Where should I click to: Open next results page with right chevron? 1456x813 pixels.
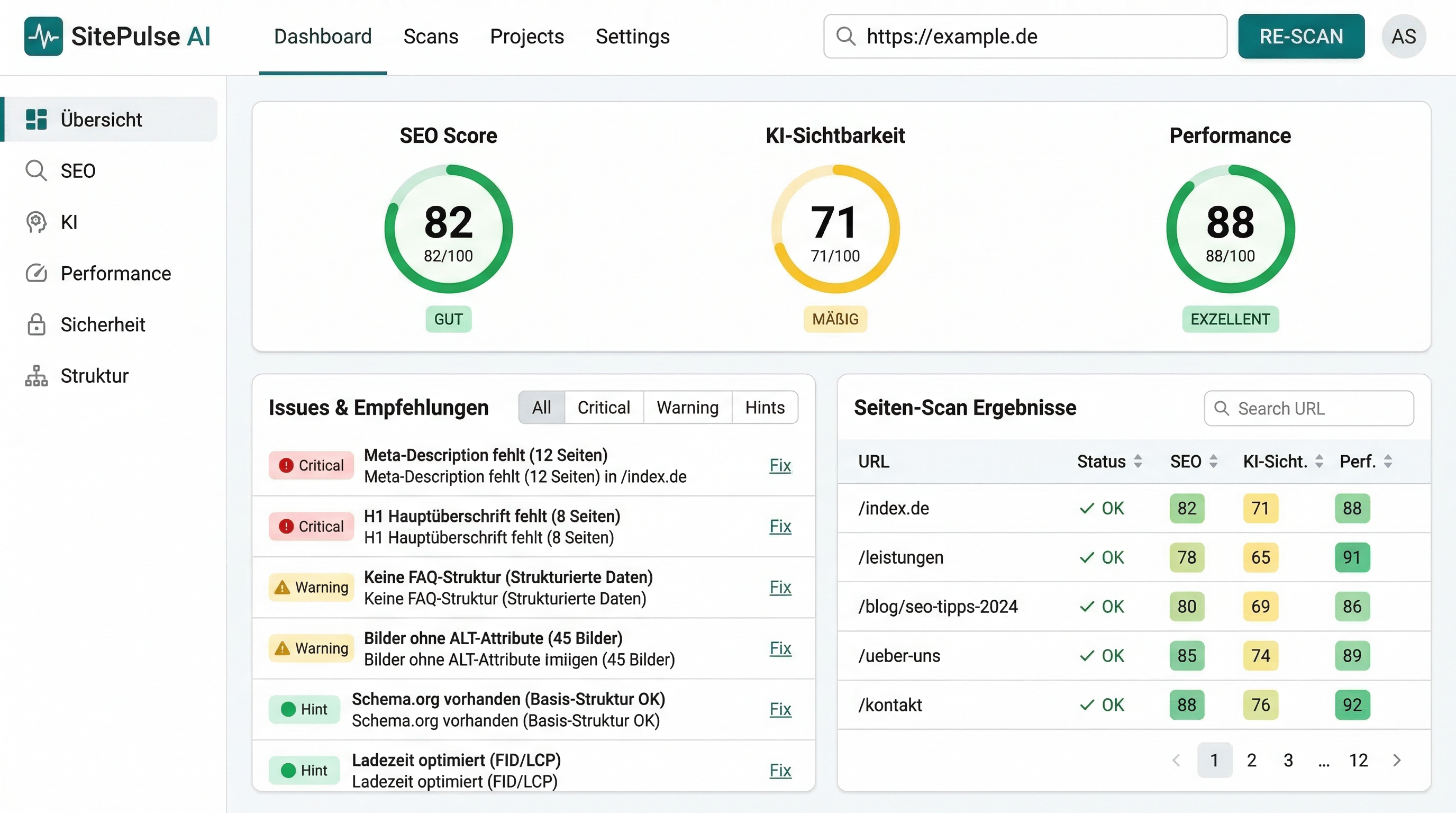[x=1396, y=760]
